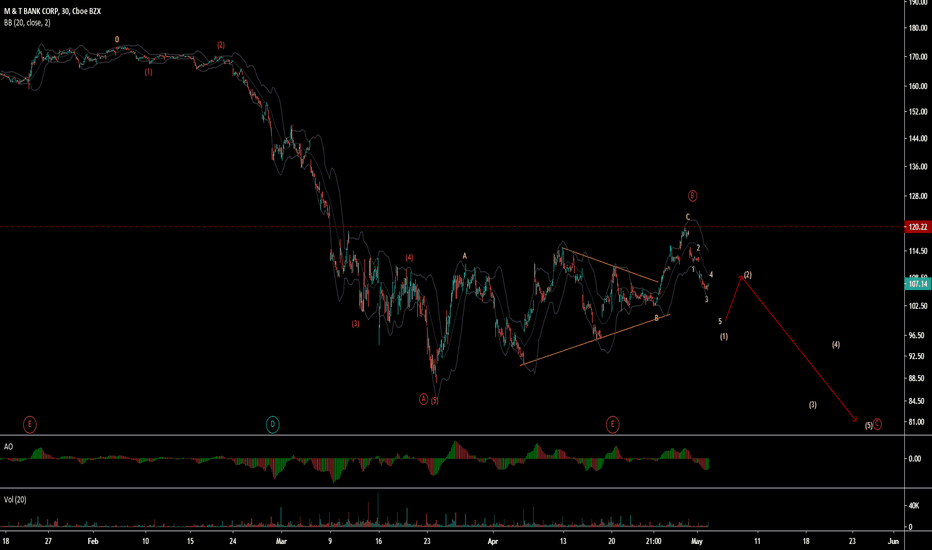Select the orange 0 wave label
Image resolution: width=932 pixels, height=550 pixels.
pyautogui.click(x=117, y=40)
